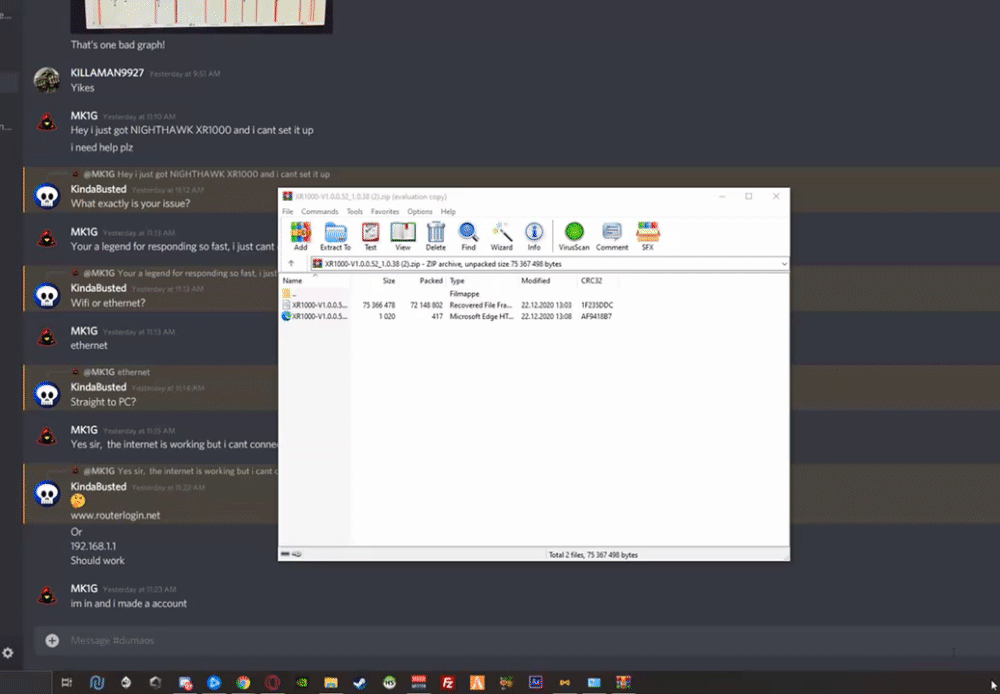Open Steam from taskbar
The height and width of the screenshot is (694, 1000).
(360, 683)
